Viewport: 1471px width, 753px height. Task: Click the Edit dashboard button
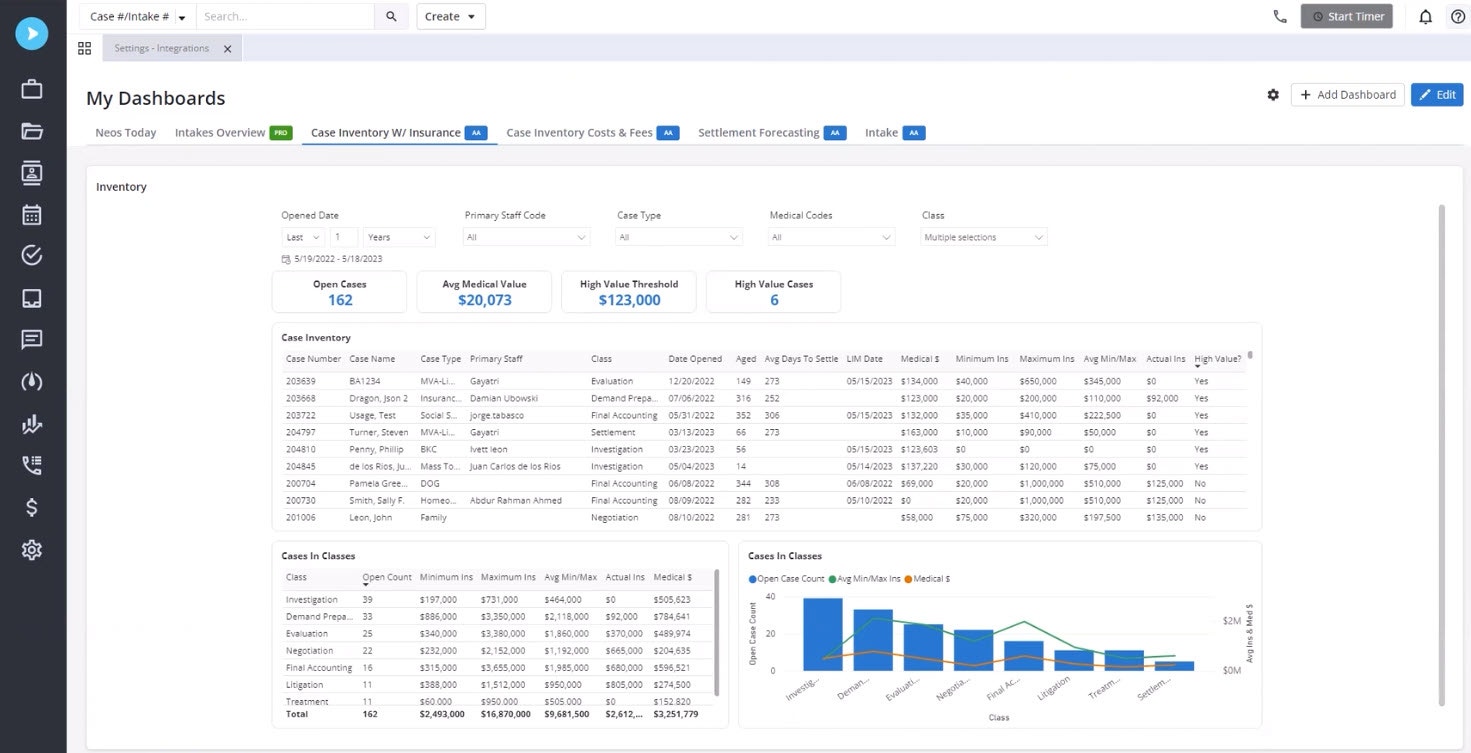click(x=1437, y=95)
